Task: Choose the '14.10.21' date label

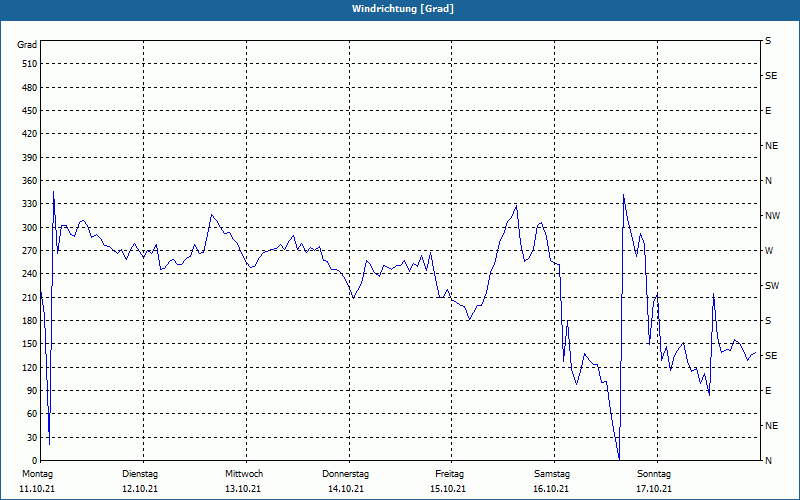Action: tap(346, 489)
